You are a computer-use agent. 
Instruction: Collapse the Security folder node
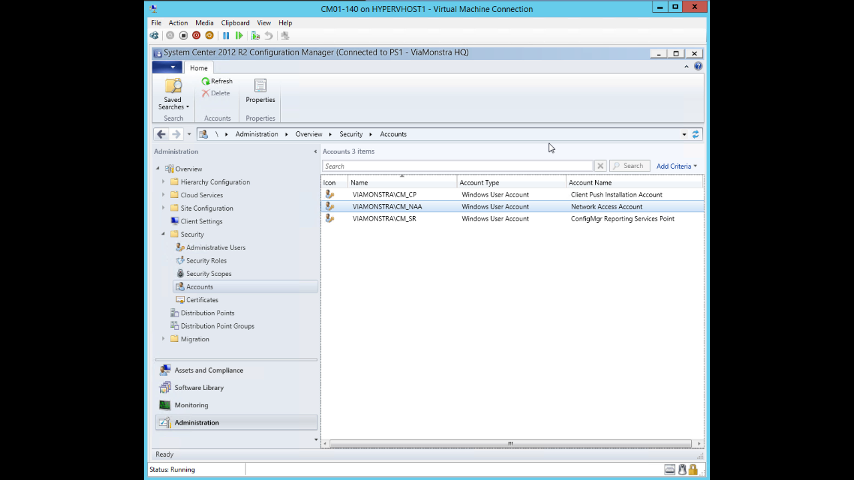(x=163, y=234)
